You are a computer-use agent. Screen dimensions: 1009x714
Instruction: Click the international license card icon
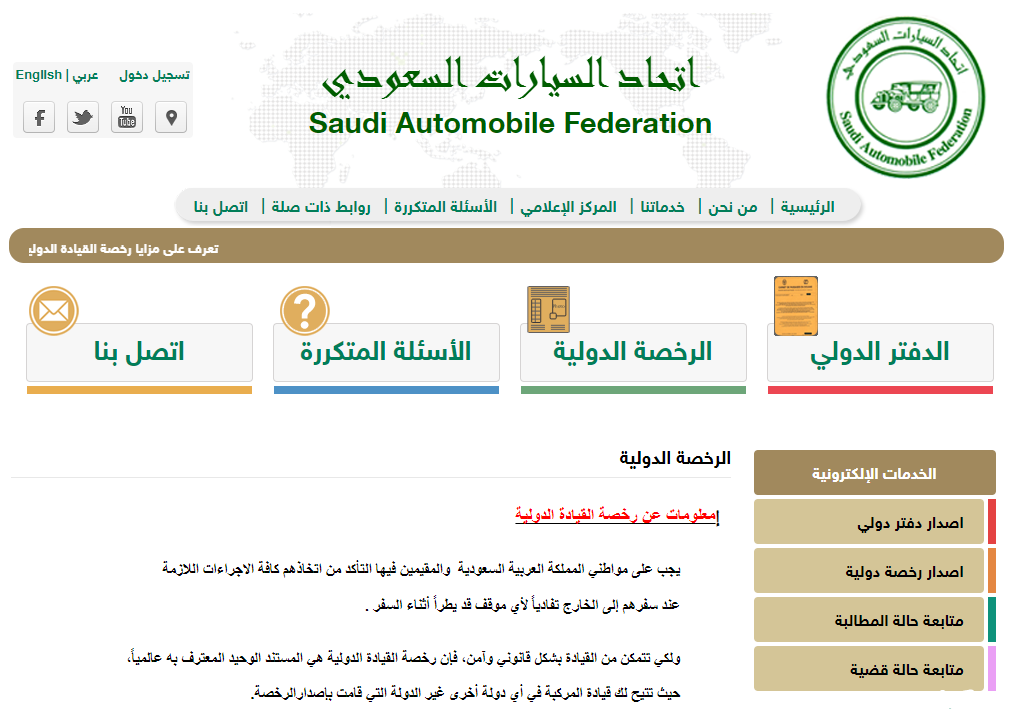pos(548,309)
